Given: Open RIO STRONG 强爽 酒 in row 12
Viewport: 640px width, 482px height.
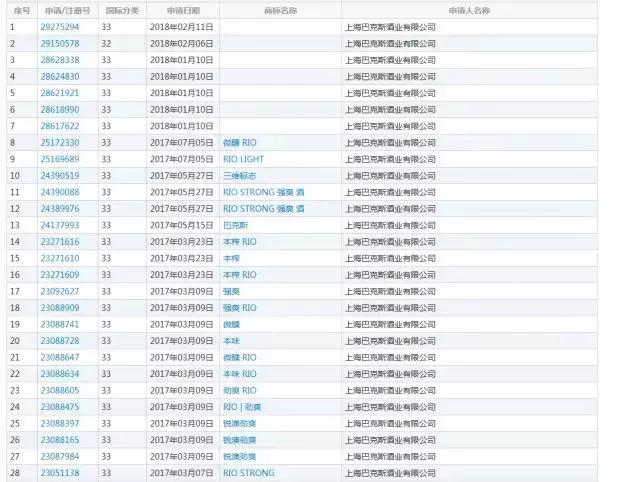Looking at the screenshot, I should 264,209.
